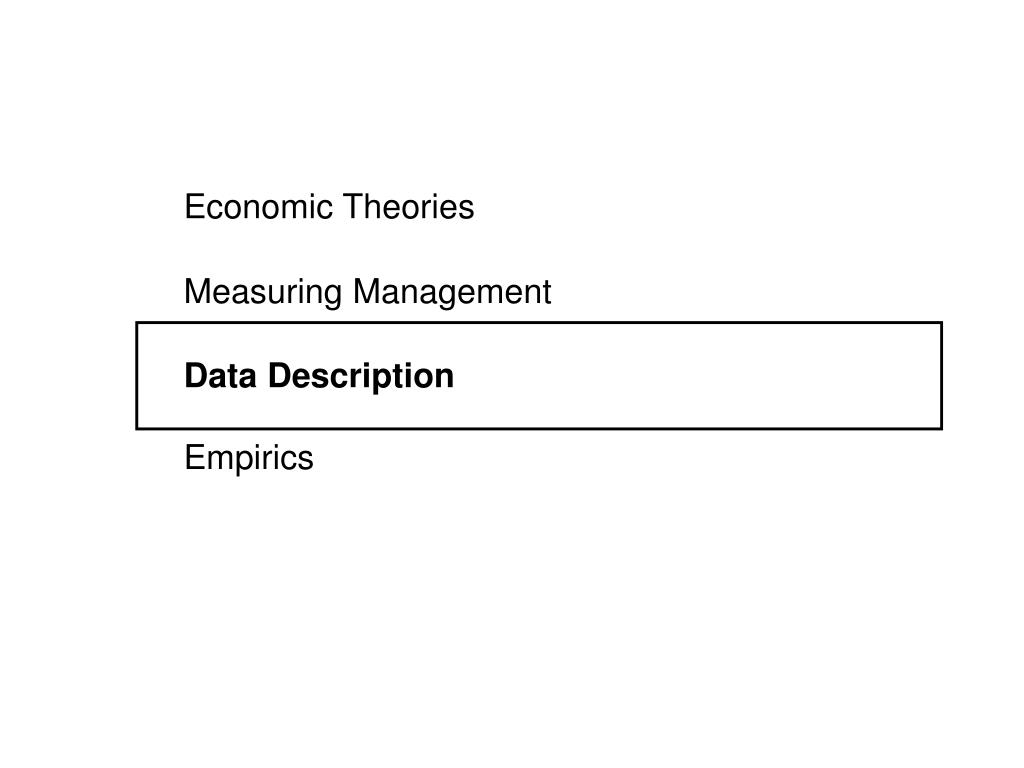Screen dimensions: 1024x768
Task: Click the top border of the highlight rectangle
Action: [539, 323]
